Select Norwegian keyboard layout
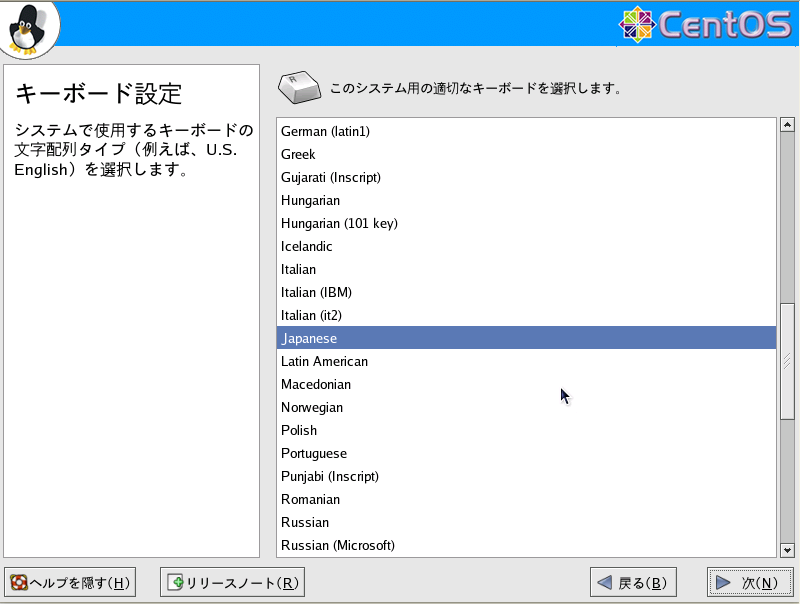Viewport: 801px width, 604px height. pos(526,407)
